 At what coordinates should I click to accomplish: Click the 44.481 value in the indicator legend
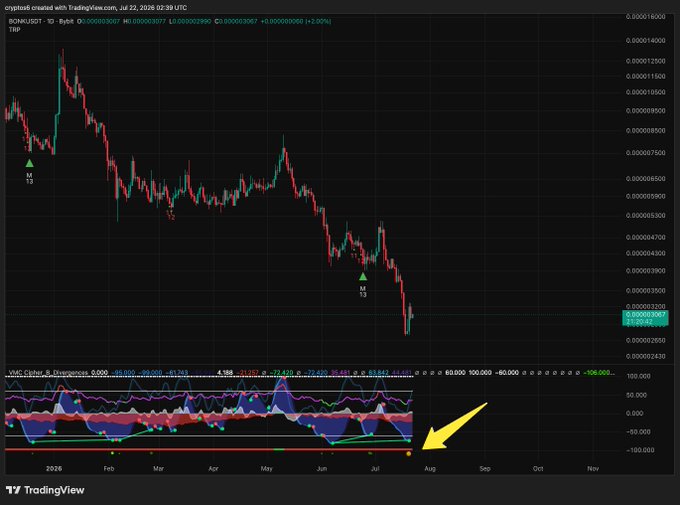tap(402, 372)
